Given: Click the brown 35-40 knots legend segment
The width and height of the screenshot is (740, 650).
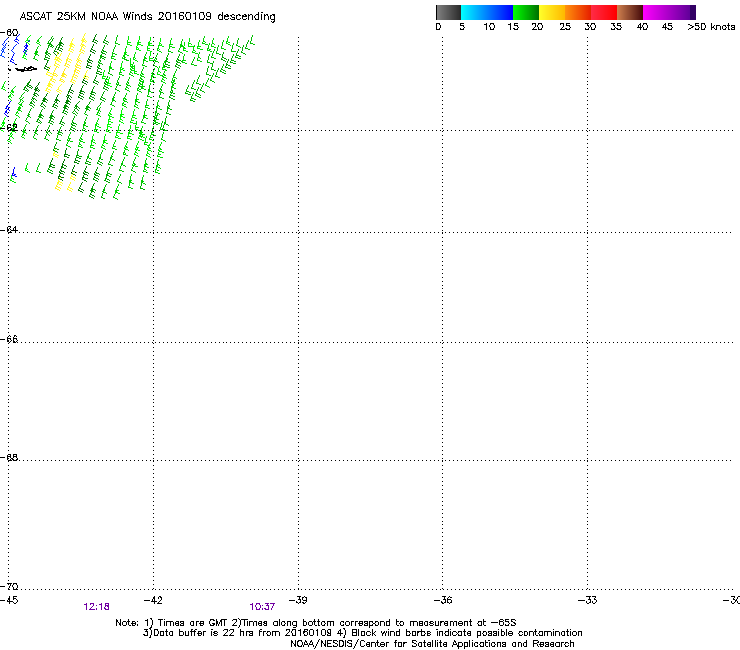Looking at the screenshot, I should (630, 12).
